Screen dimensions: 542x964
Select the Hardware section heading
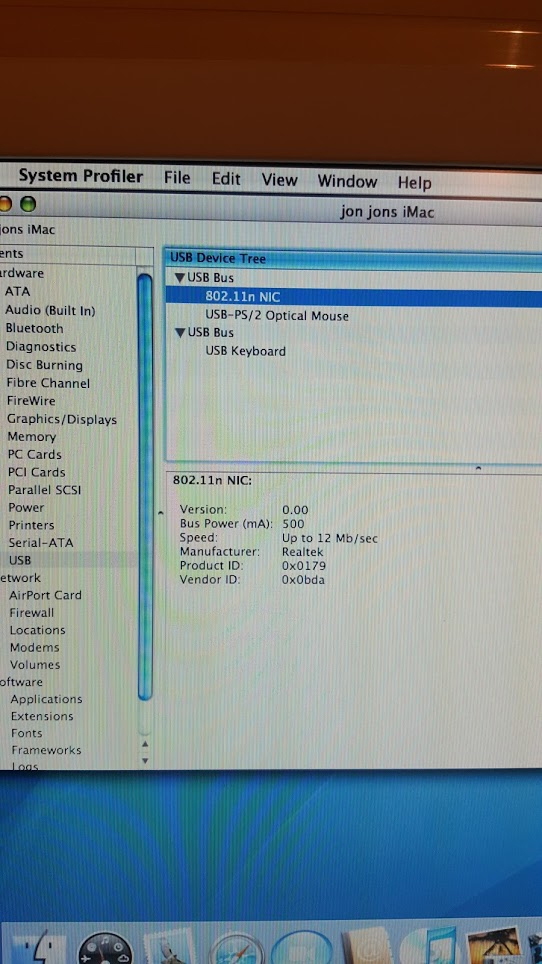click(22, 273)
